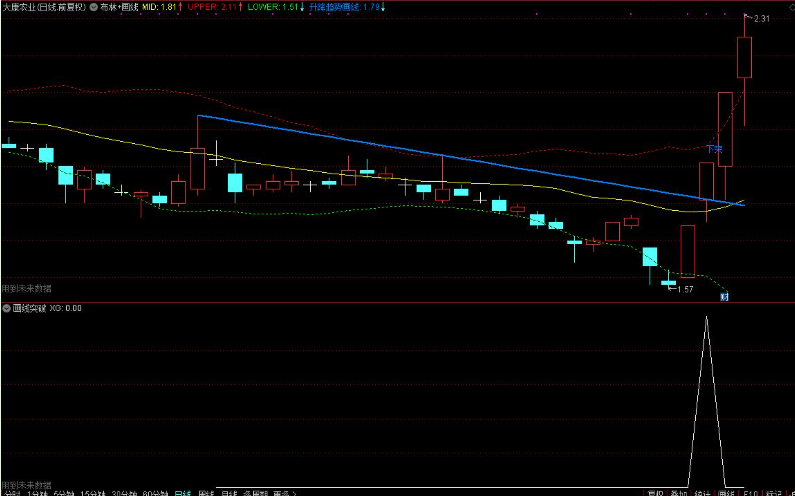Click the LOWER: 1.51 value
Image resolution: width=795 pixels, height=496 pixels.
click(x=275, y=7)
